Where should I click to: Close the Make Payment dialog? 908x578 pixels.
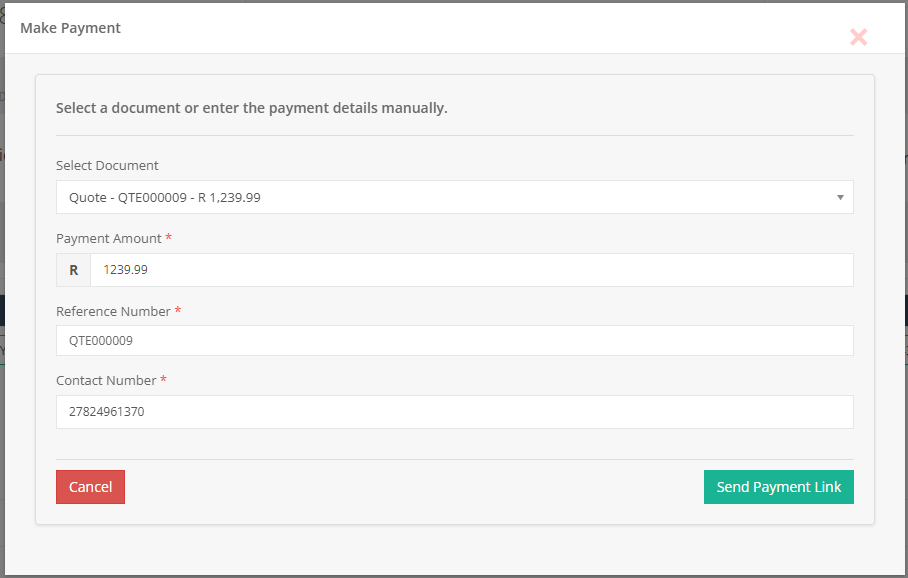coord(858,38)
